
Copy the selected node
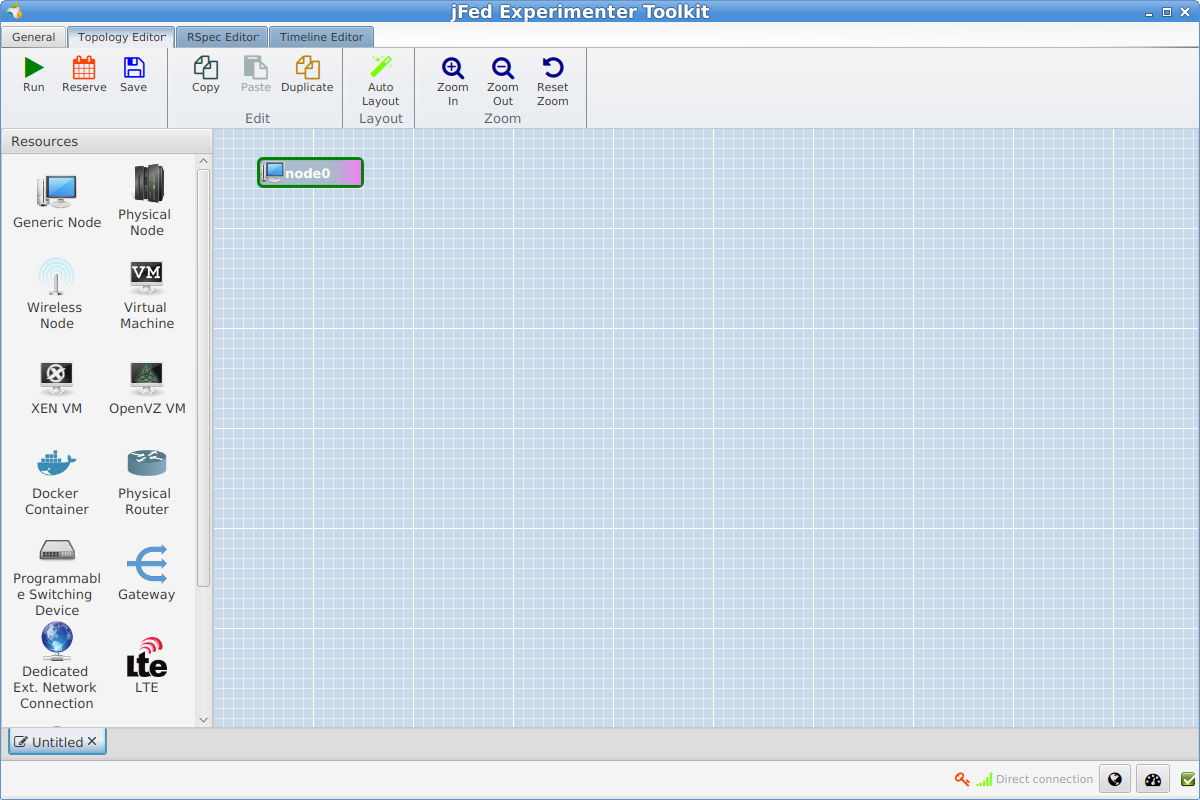[x=206, y=68]
